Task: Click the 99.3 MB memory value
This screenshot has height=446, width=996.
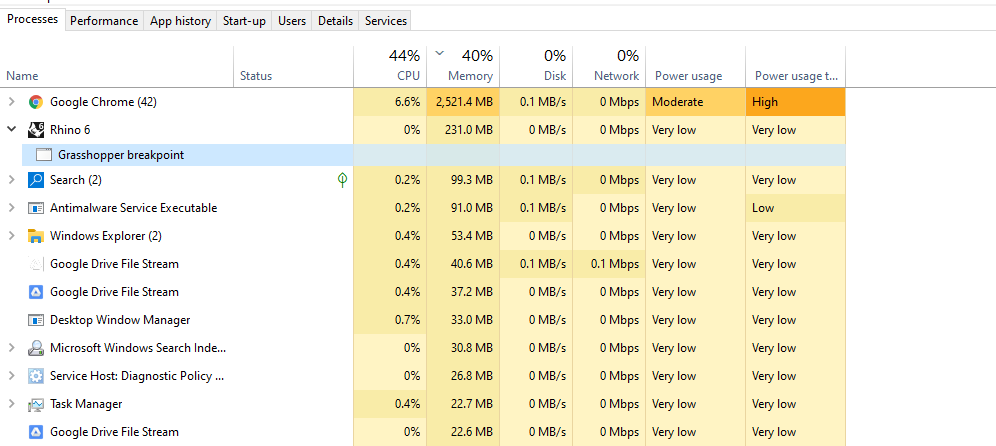Action: click(471, 180)
